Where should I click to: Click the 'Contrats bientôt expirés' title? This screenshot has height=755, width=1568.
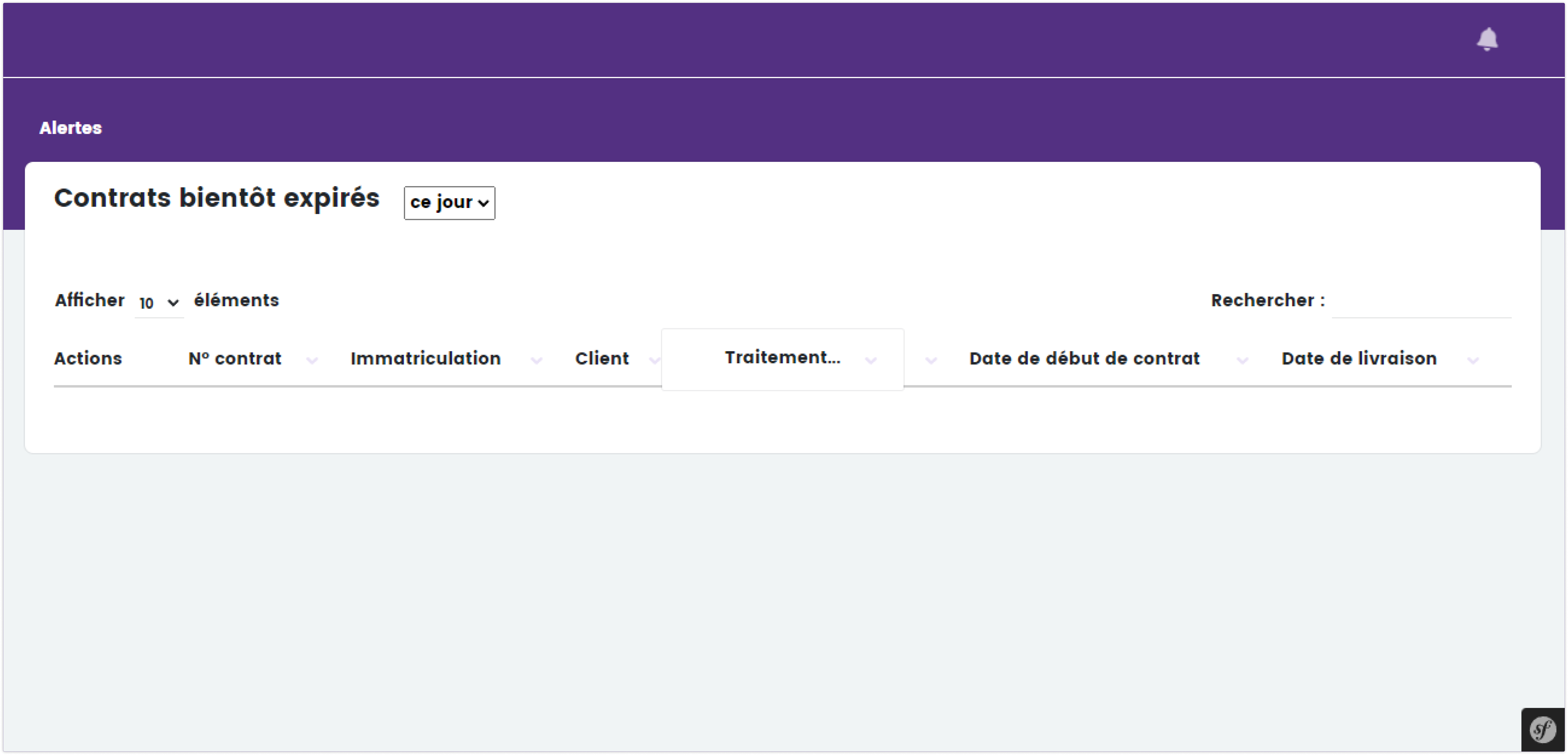pos(217,198)
